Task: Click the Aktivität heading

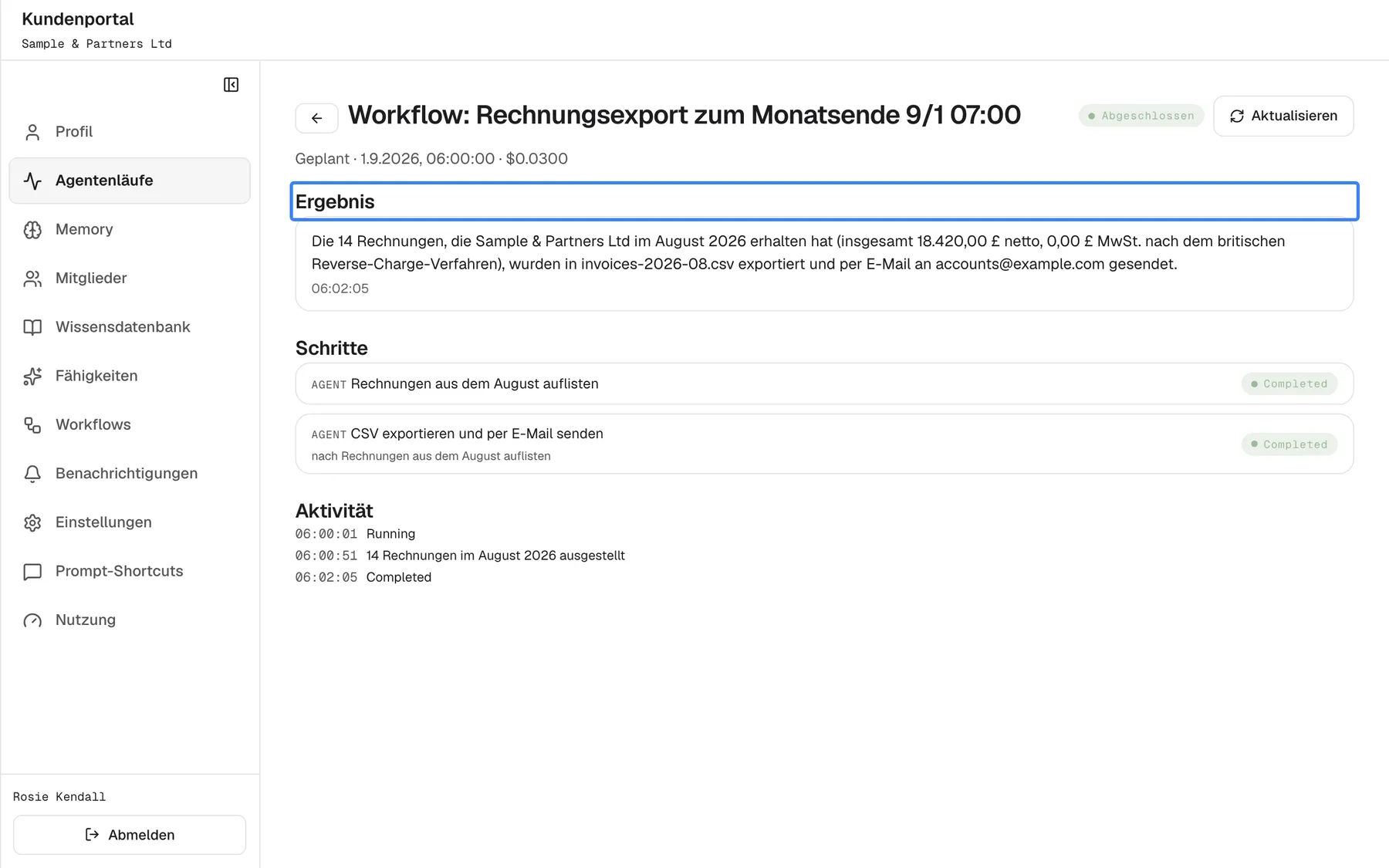Action: (x=334, y=511)
